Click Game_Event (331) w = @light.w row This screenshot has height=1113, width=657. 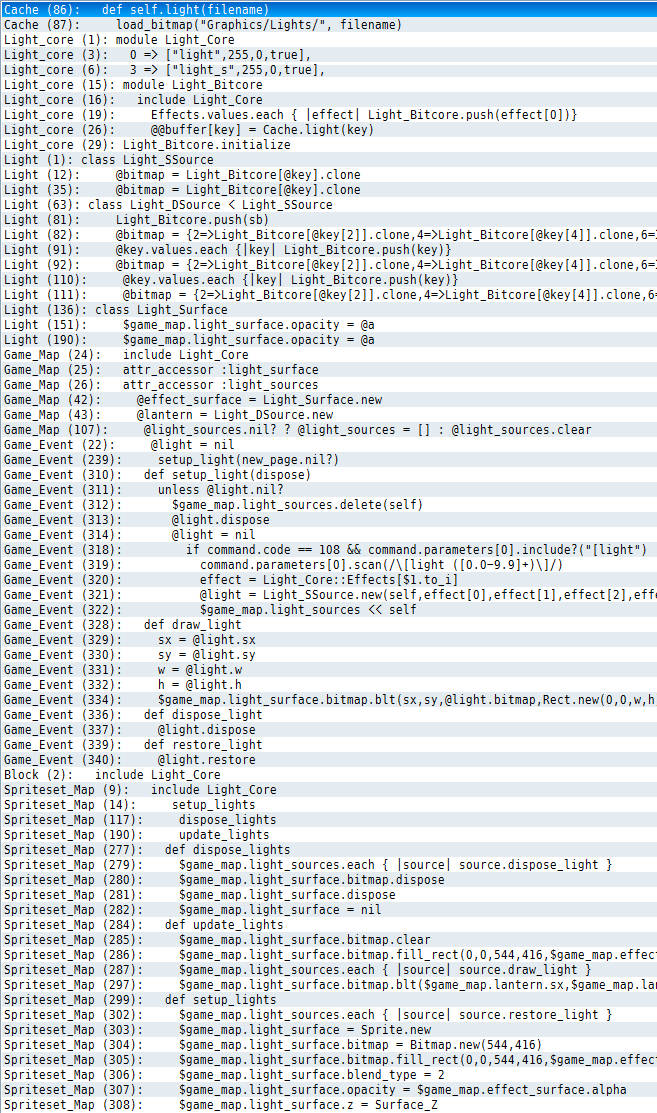[x=328, y=669]
